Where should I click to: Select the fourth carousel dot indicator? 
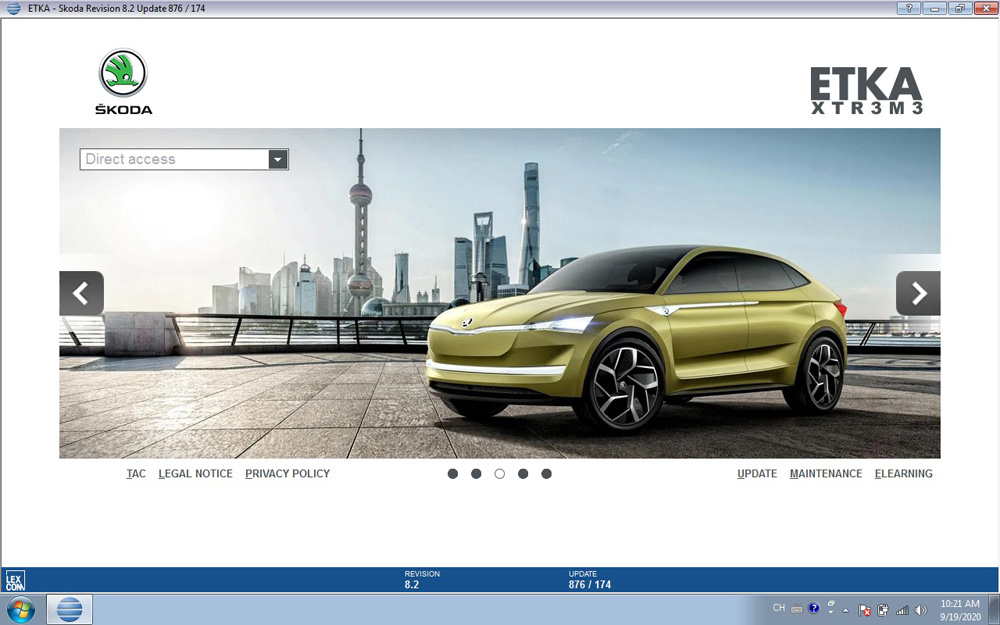(x=523, y=474)
